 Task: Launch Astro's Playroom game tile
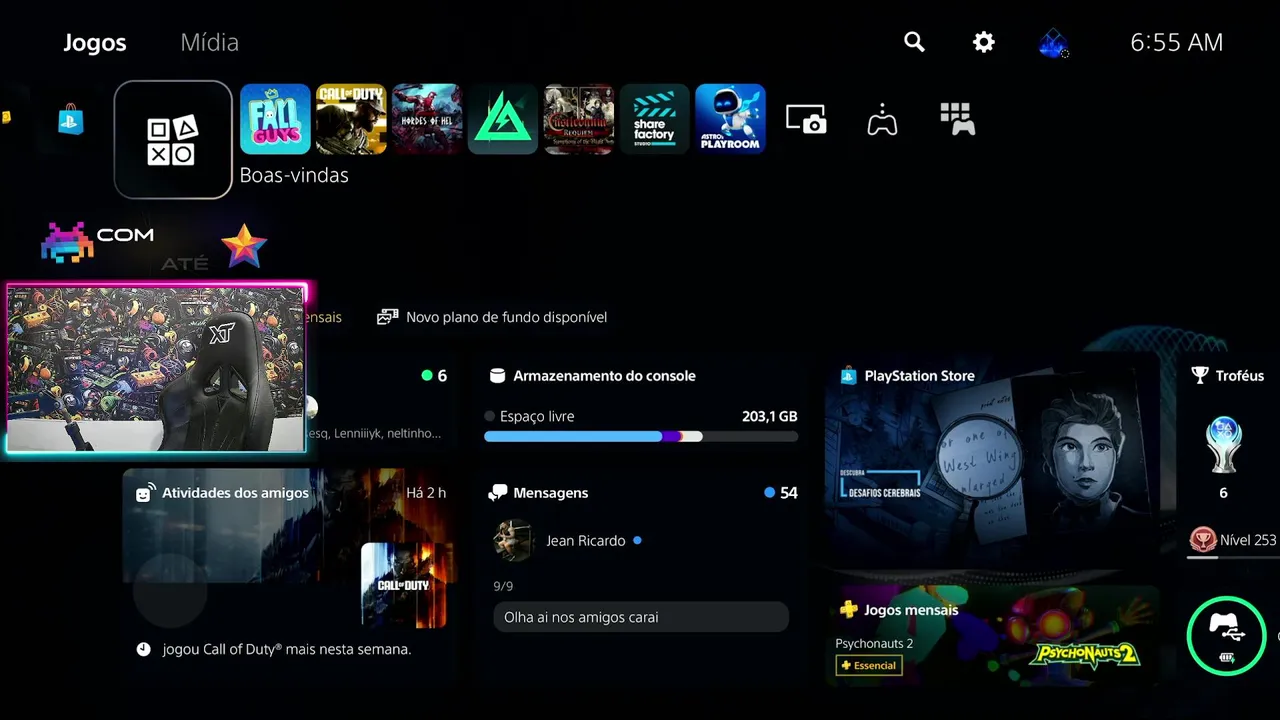[731, 119]
